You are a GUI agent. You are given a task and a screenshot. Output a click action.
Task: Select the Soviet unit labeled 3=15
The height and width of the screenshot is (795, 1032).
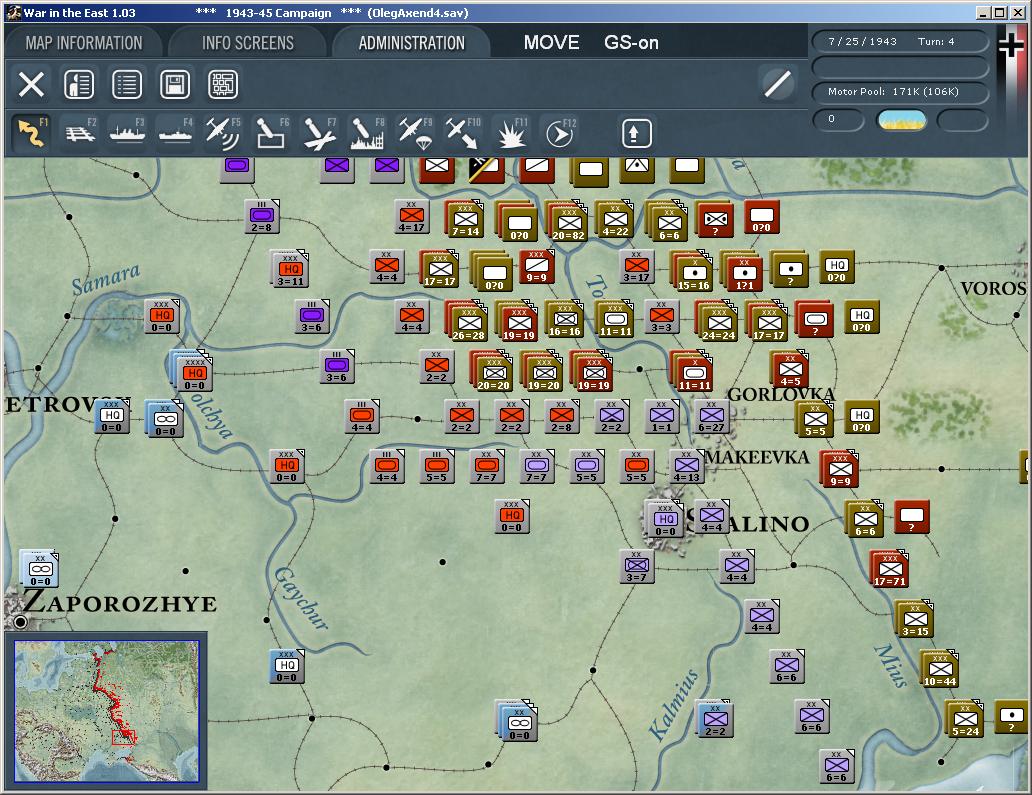(x=915, y=619)
